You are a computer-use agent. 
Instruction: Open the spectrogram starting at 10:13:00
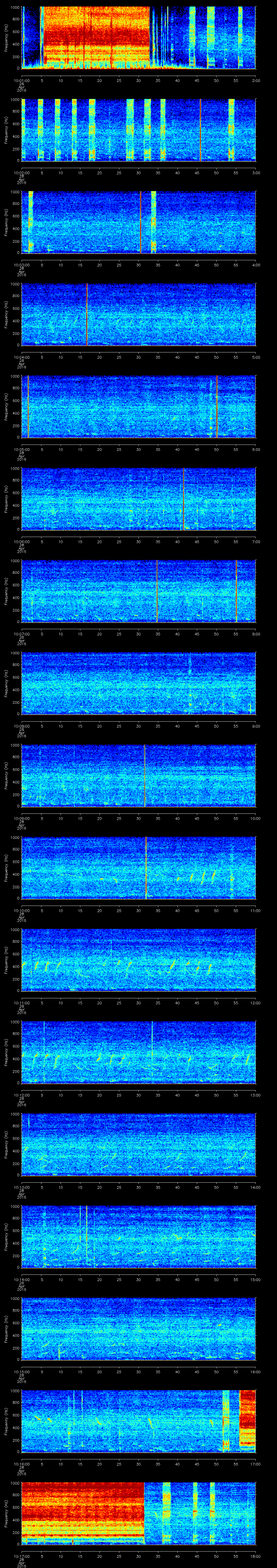click(x=138, y=1146)
